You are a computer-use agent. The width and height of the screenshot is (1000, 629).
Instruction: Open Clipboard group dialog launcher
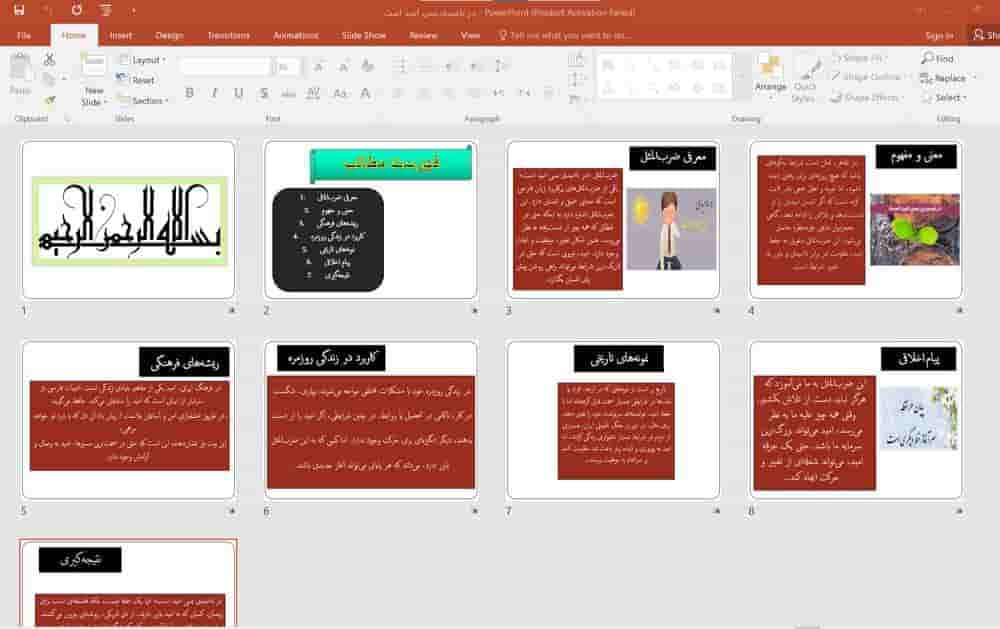[67, 119]
